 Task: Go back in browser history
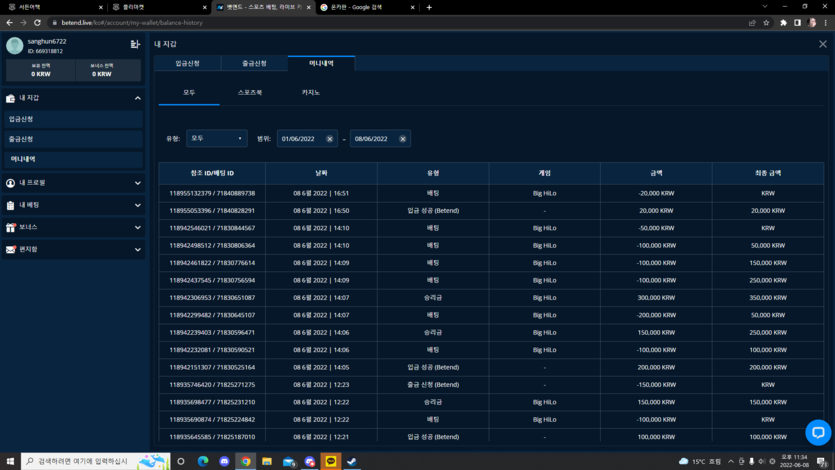click(9, 23)
